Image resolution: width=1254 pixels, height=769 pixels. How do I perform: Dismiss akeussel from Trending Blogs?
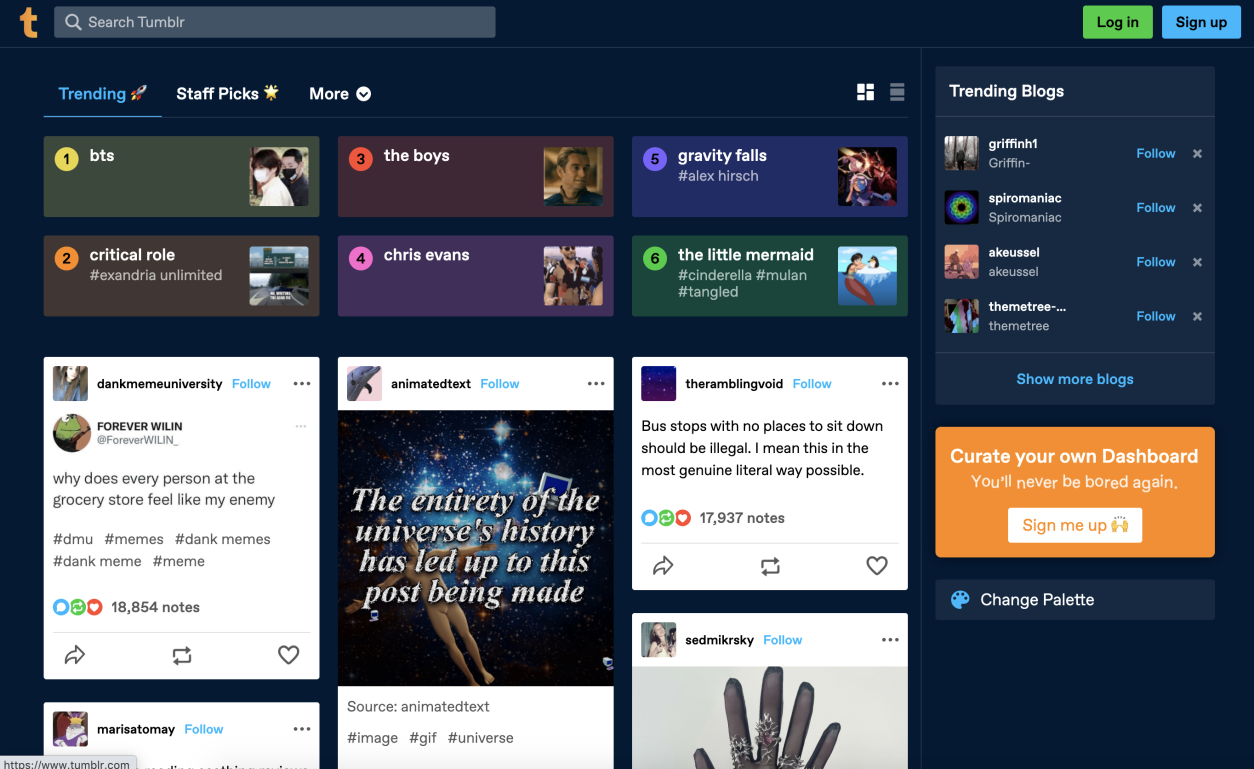pos(1197,262)
